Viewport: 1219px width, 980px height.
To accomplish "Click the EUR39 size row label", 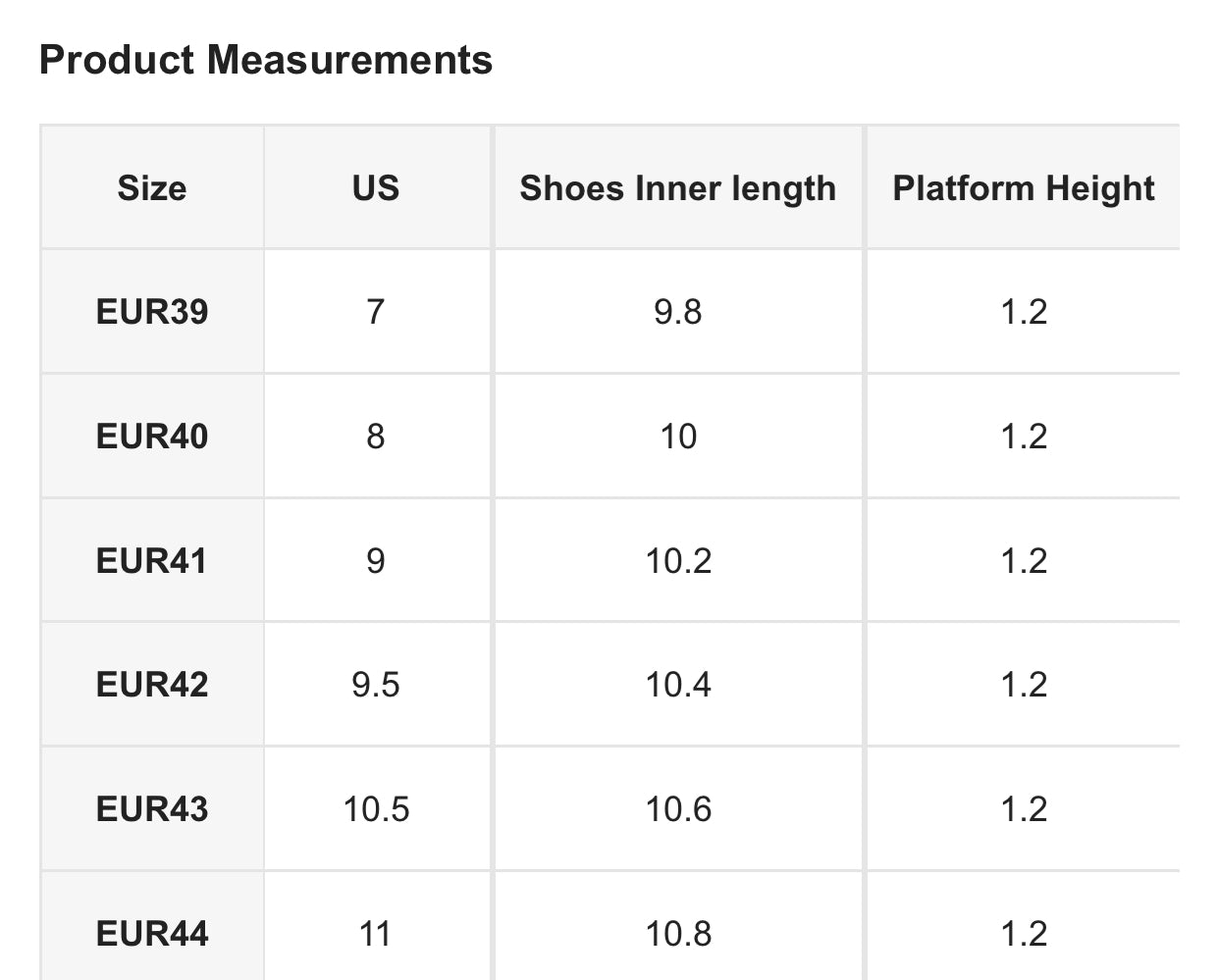I will 152,312.
